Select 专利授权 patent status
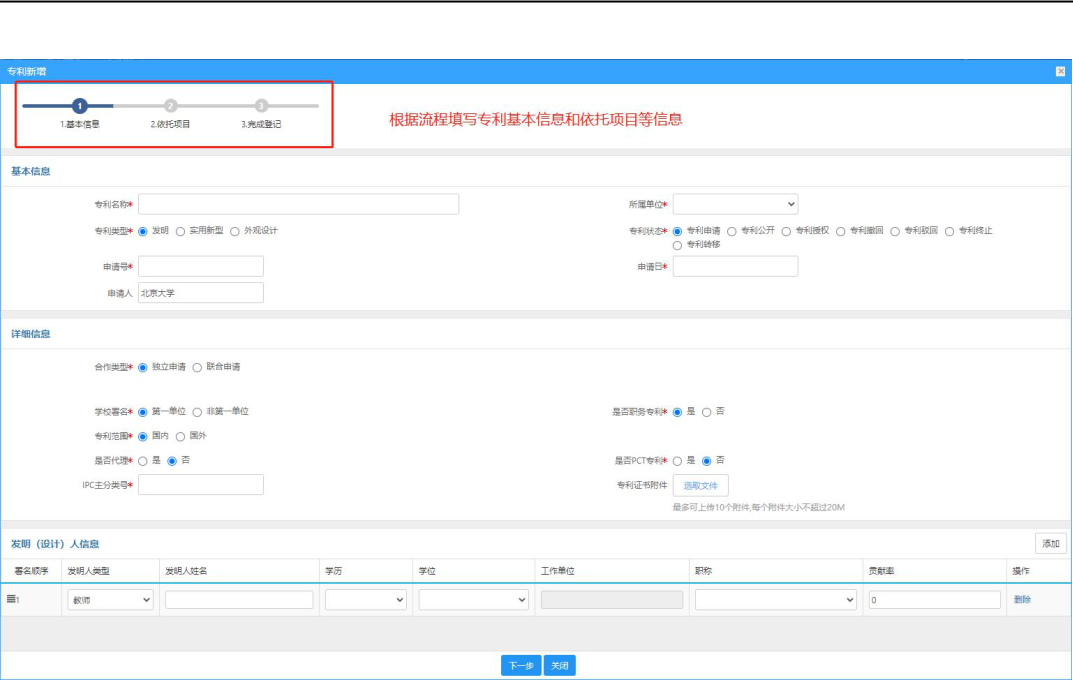 [x=786, y=232]
